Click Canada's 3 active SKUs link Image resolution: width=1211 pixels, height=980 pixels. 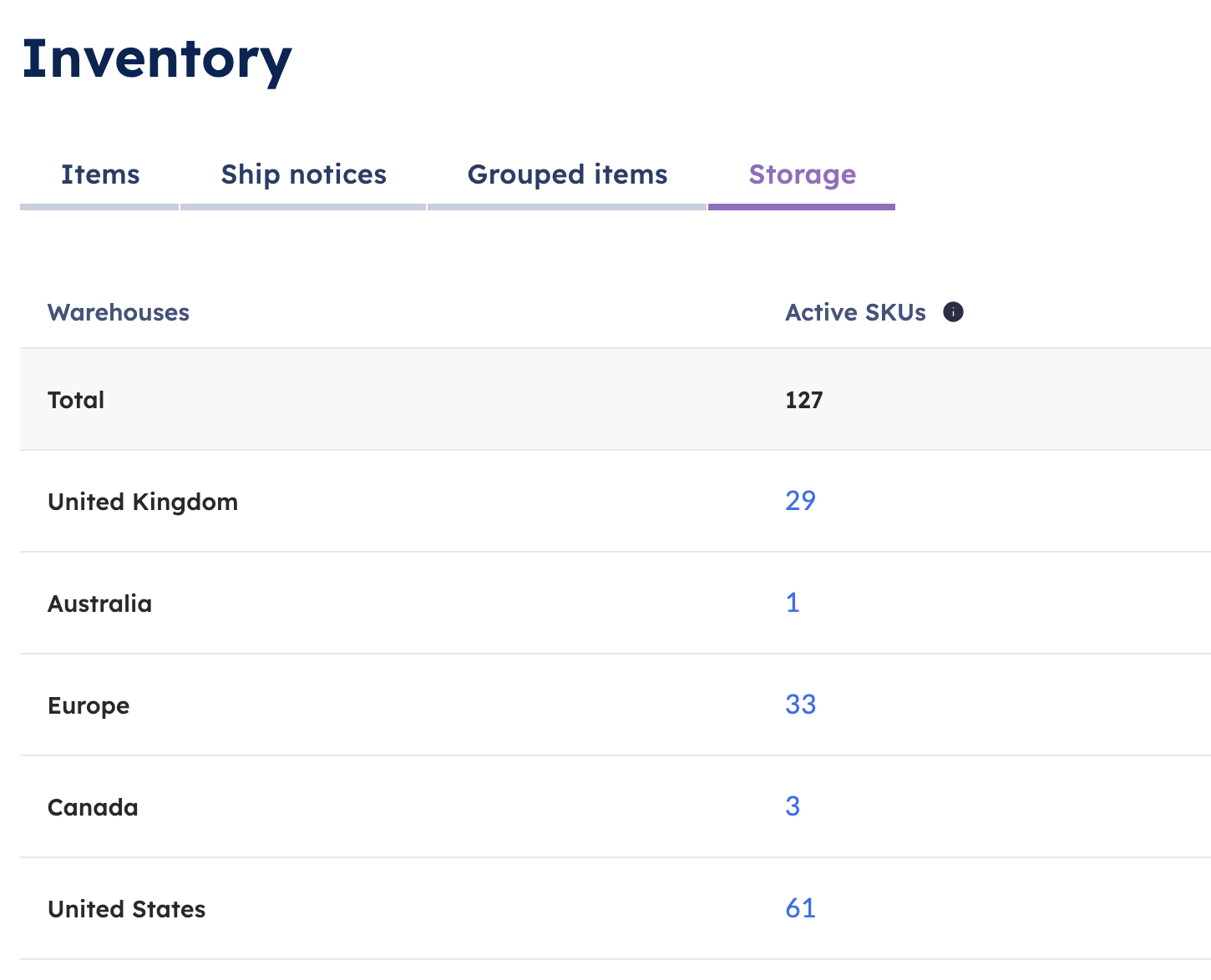click(793, 806)
